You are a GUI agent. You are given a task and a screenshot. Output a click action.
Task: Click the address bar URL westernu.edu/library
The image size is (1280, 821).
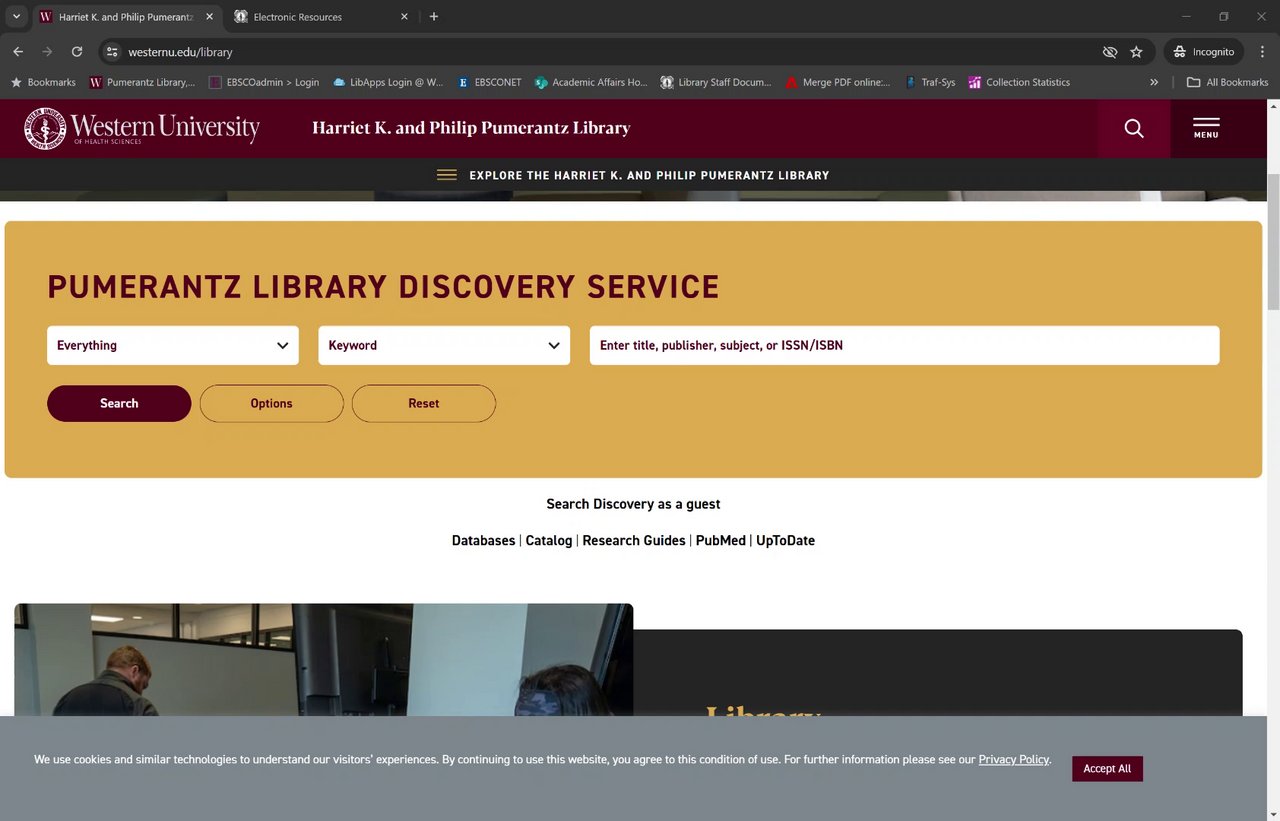(x=180, y=52)
